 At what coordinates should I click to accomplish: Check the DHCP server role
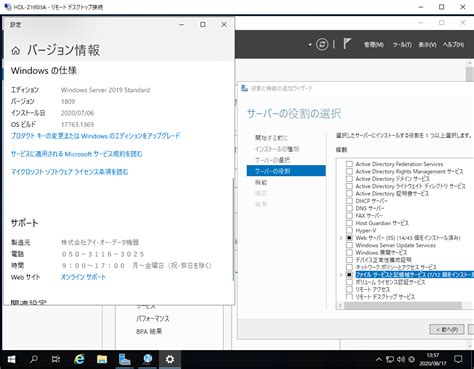tap(349, 201)
